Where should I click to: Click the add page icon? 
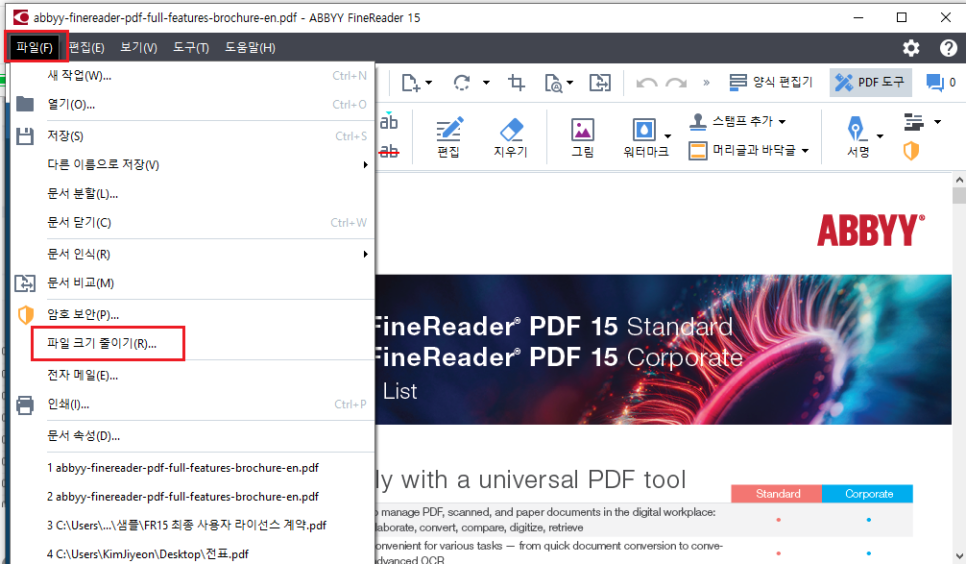pyautogui.click(x=410, y=82)
